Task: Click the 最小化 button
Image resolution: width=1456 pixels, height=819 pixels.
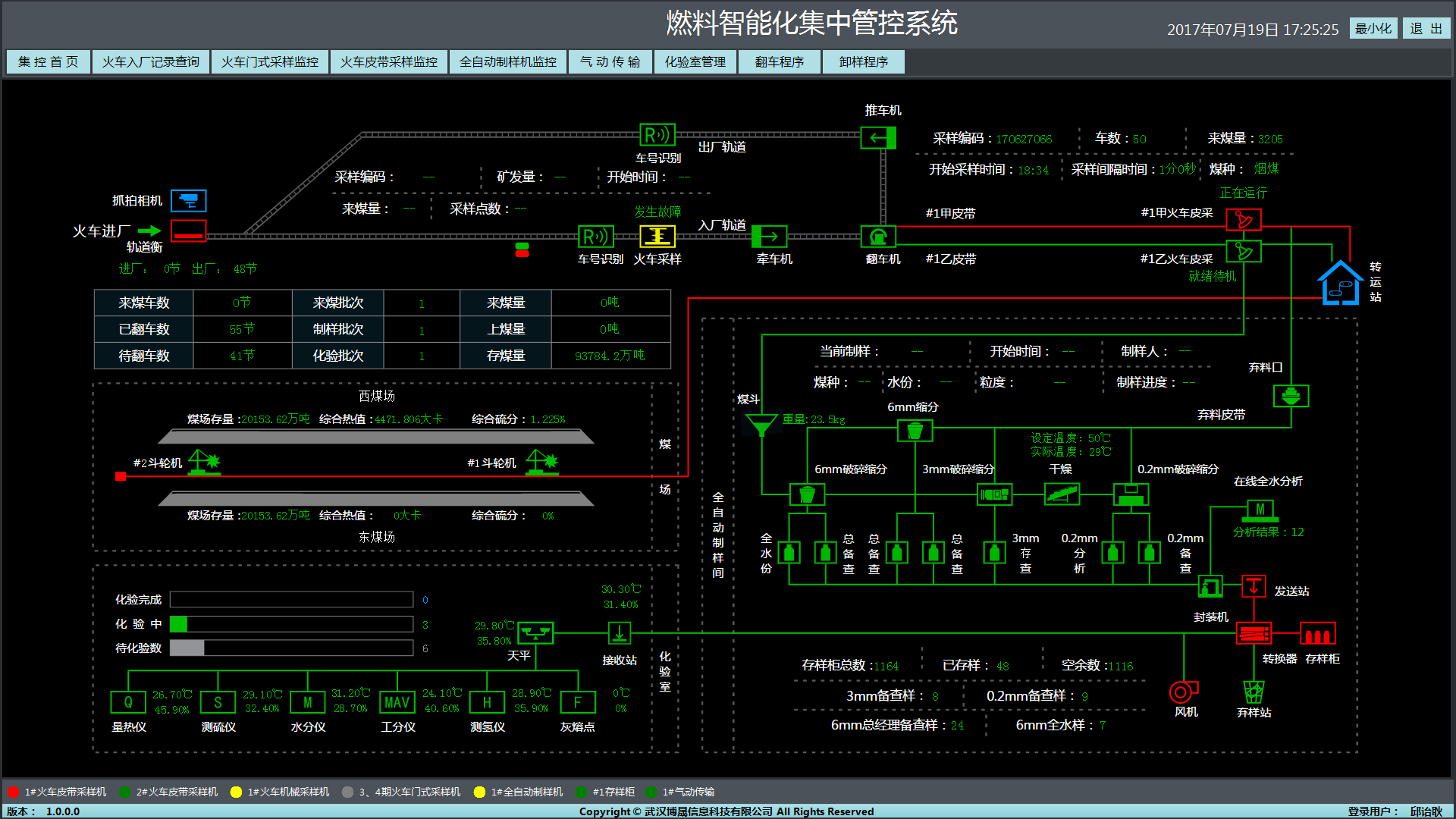Action: (x=1373, y=29)
